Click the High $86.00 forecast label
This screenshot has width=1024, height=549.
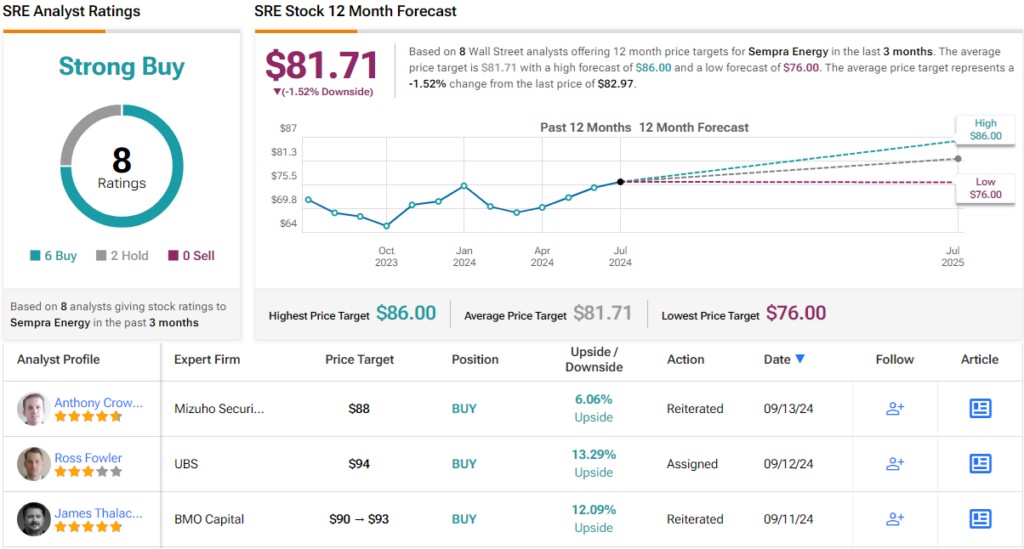coord(985,128)
